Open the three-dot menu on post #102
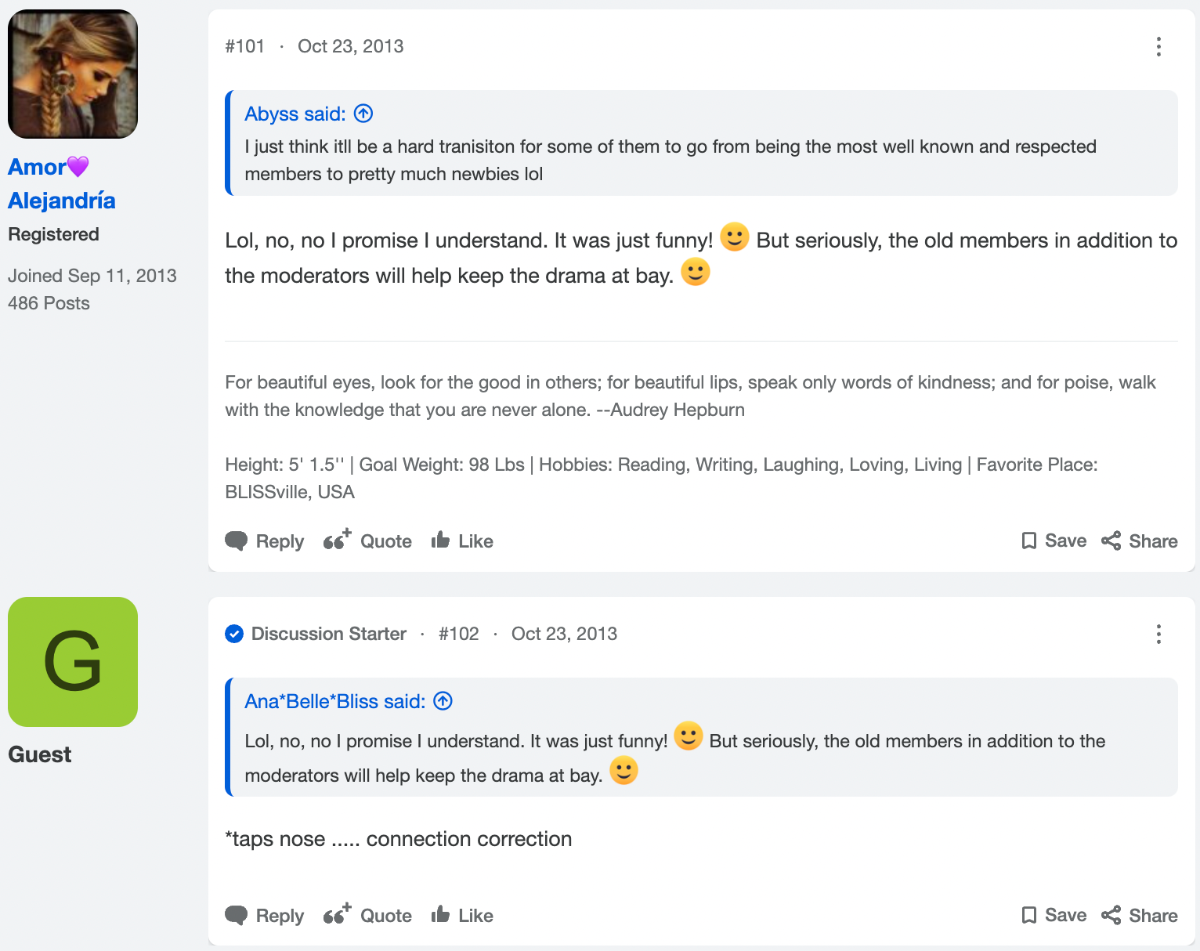Viewport: 1200px width, 951px height. pyautogui.click(x=1158, y=634)
